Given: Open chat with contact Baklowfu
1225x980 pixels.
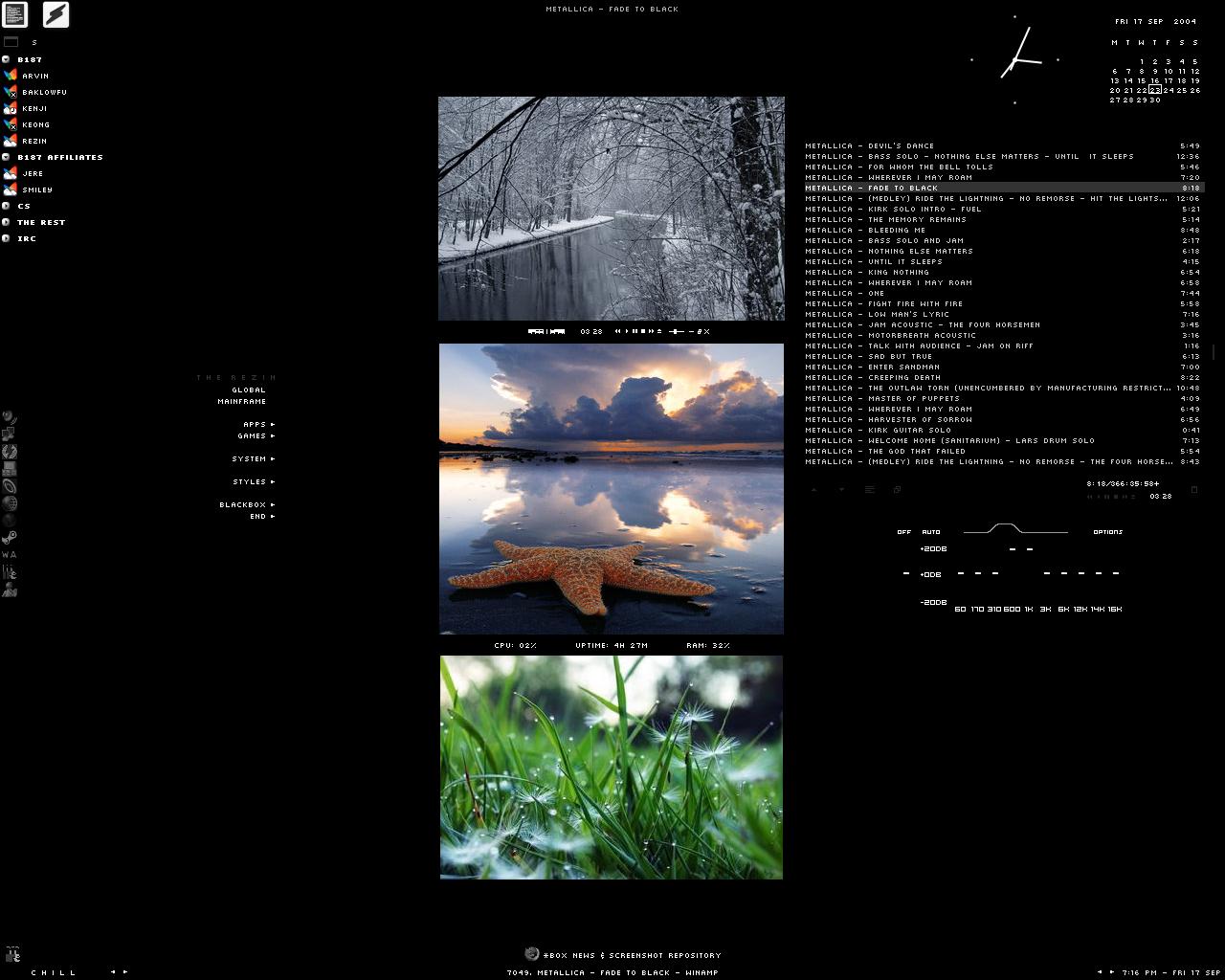Looking at the screenshot, I should click(x=35, y=92).
